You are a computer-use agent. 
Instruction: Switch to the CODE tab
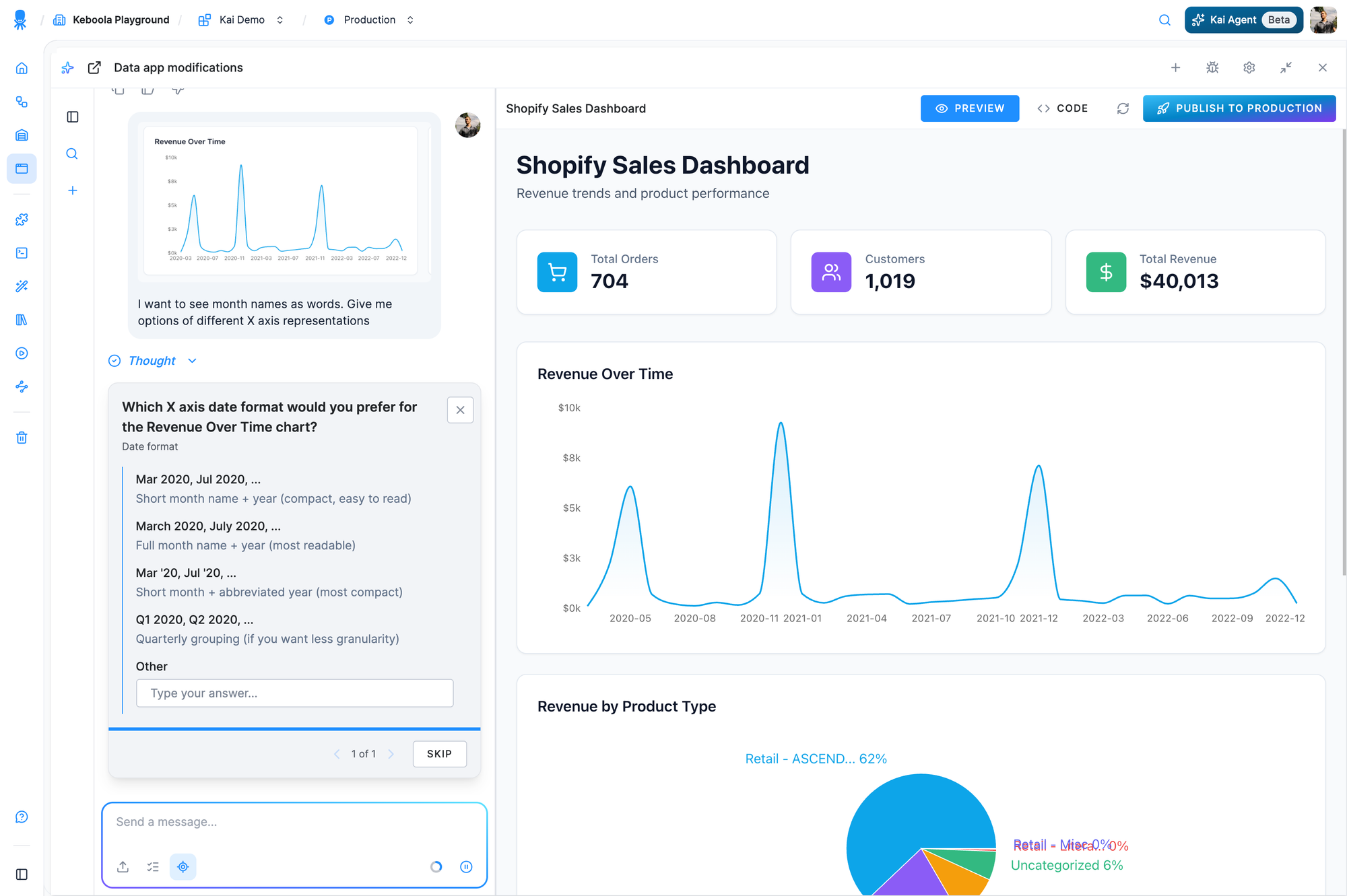[1063, 108]
